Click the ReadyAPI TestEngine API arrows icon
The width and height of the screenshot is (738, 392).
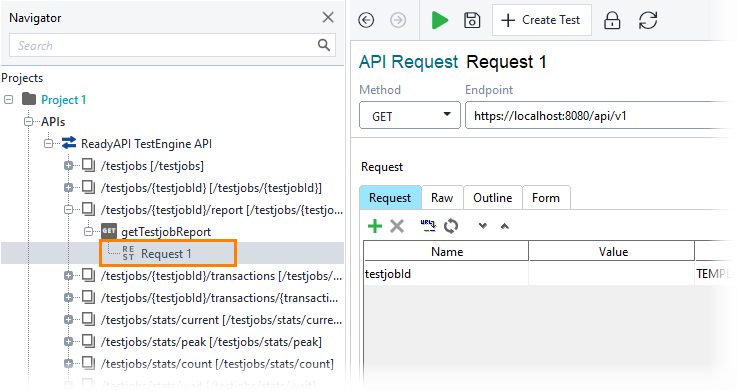click(x=69, y=143)
